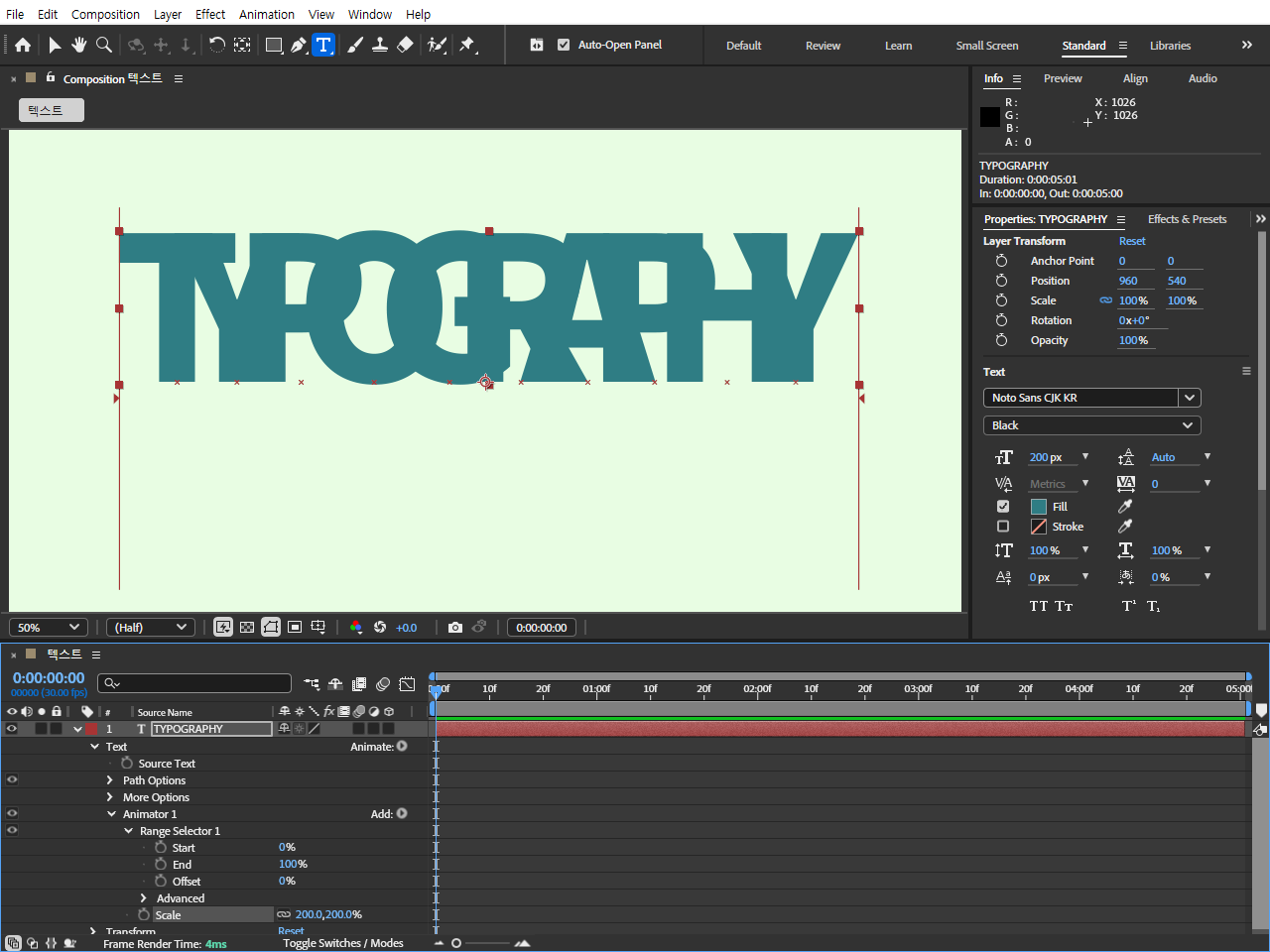Image resolution: width=1270 pixels, height=952 pixels.
Task: Select the Brush tool
Action: [354, 45]
